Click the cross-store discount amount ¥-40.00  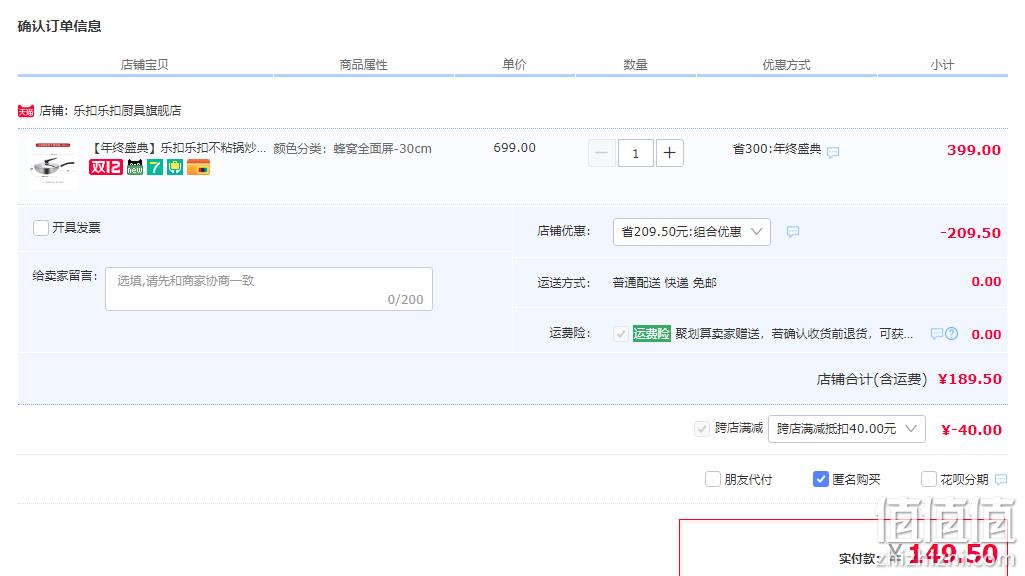pyautogui.click(x=971, y=430)
